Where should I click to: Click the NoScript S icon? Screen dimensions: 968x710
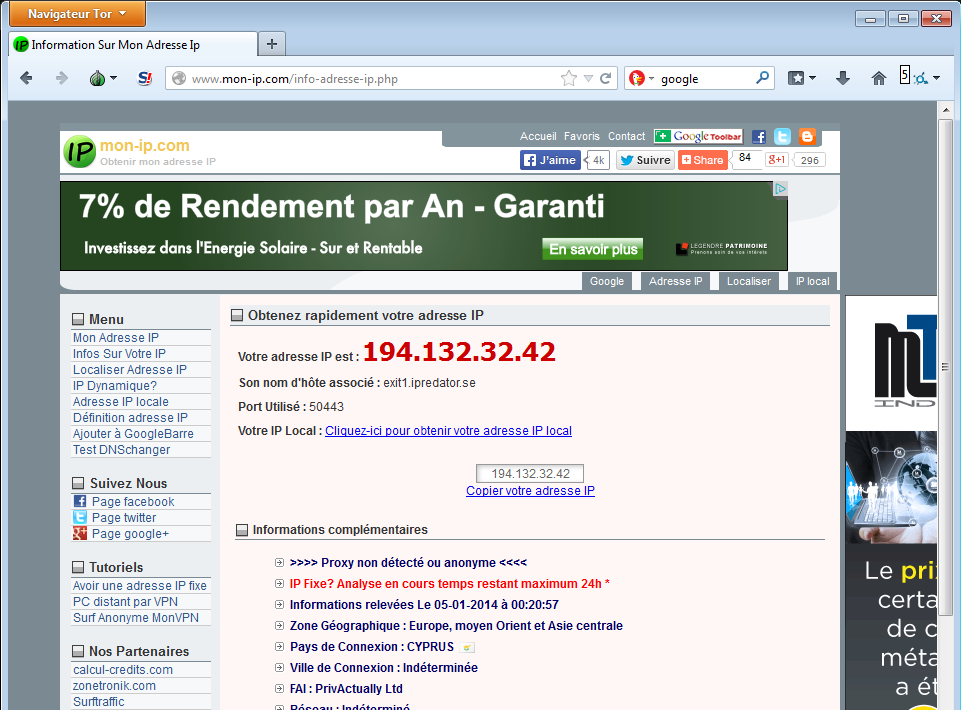point(144,78)
